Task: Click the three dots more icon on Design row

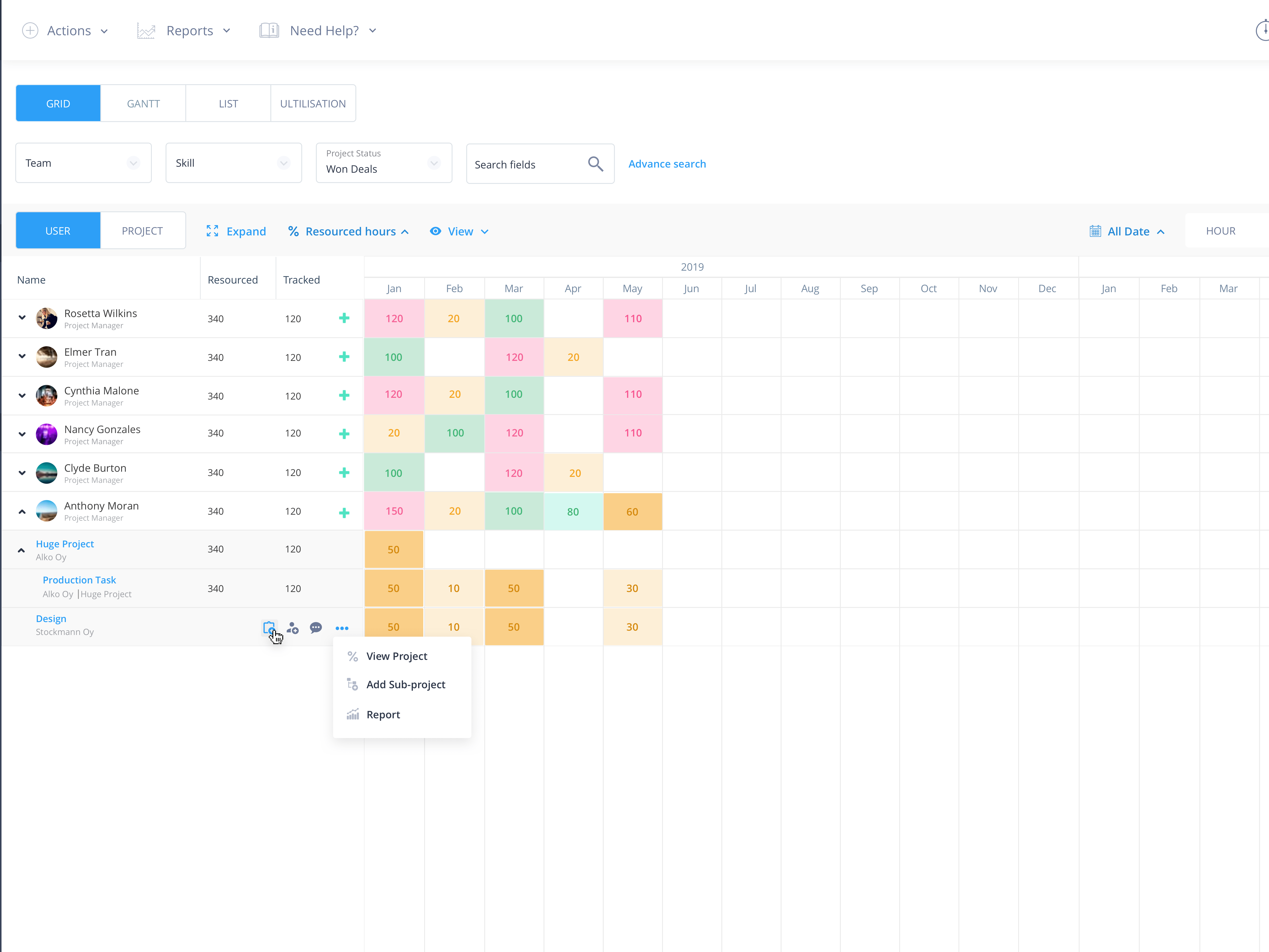Action: pos(342,628)
